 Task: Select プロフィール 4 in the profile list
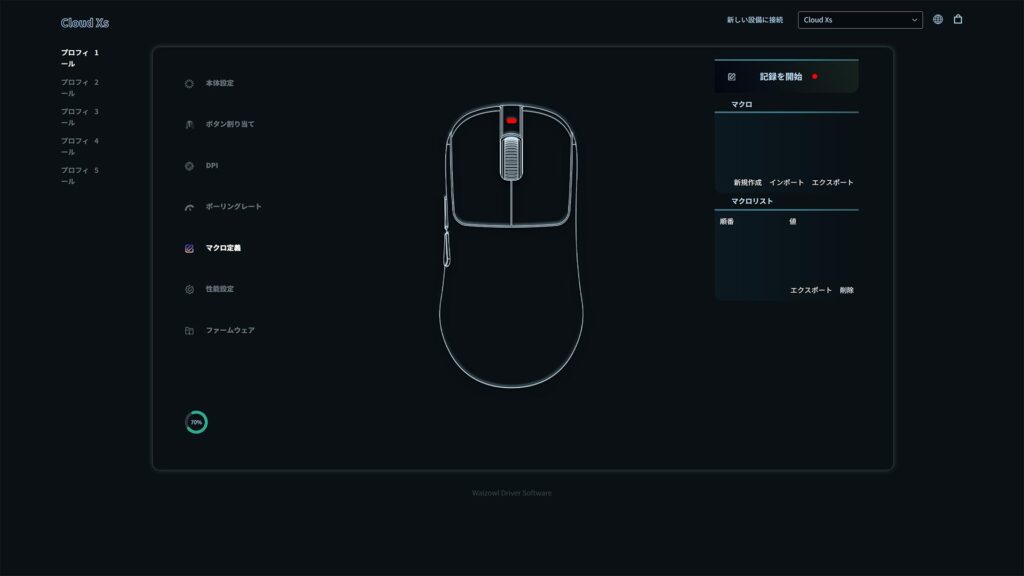[x=80, y=146]
